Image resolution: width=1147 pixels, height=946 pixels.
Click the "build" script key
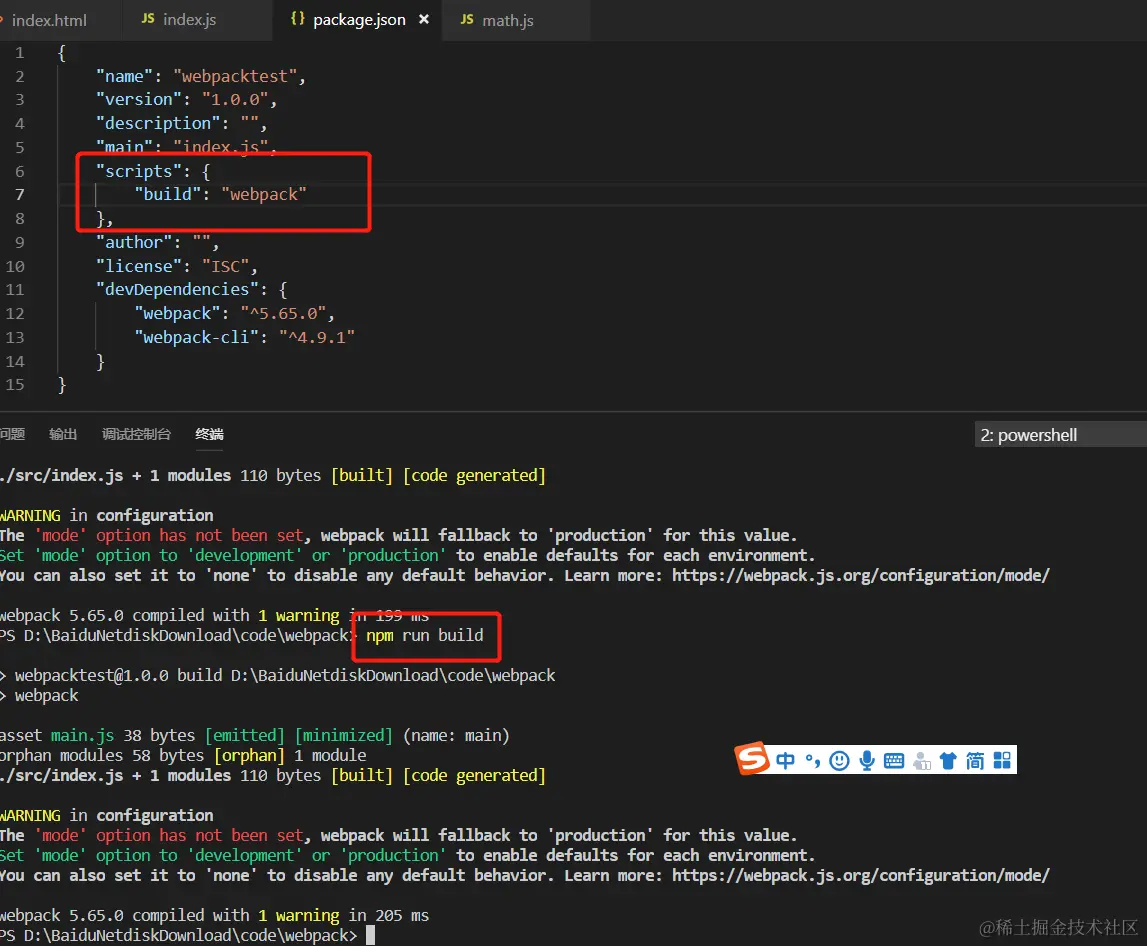pyautogui.click(x=168, y=195)
